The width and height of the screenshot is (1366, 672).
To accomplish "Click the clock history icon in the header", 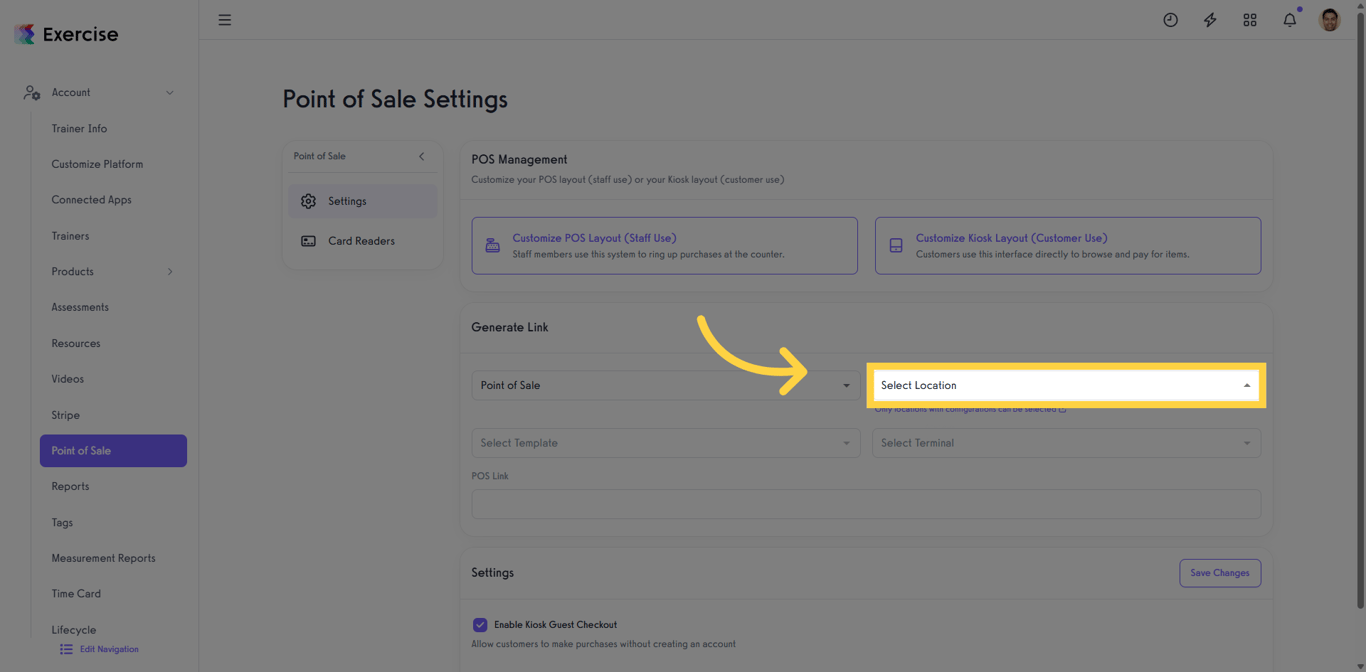I will [x=1170, y=19].
